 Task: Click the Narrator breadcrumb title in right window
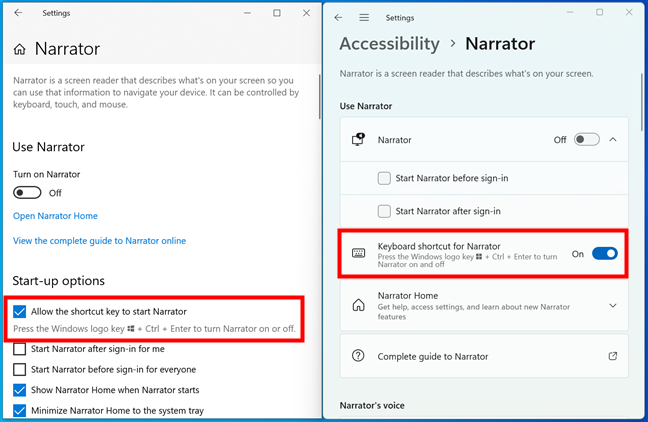point(500,44)
